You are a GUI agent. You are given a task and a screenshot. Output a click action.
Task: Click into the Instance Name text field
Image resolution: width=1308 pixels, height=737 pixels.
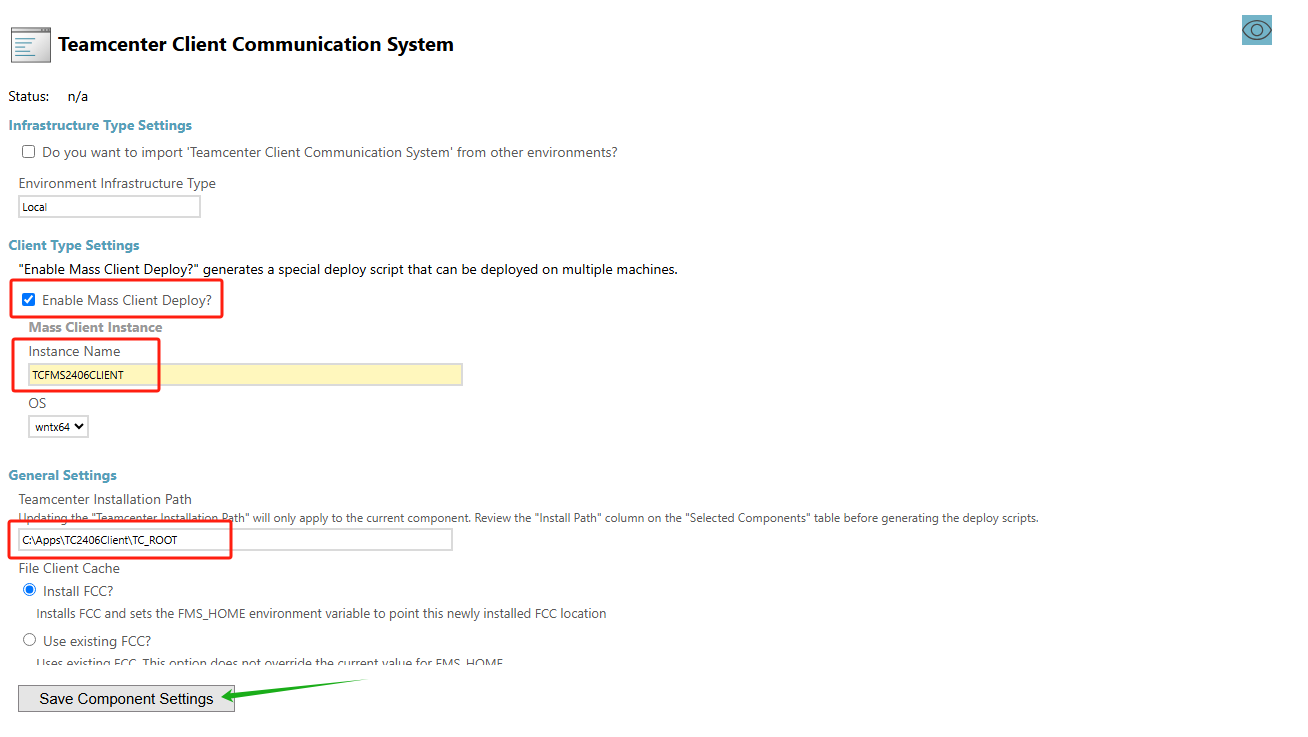click(x=245, y=375)
